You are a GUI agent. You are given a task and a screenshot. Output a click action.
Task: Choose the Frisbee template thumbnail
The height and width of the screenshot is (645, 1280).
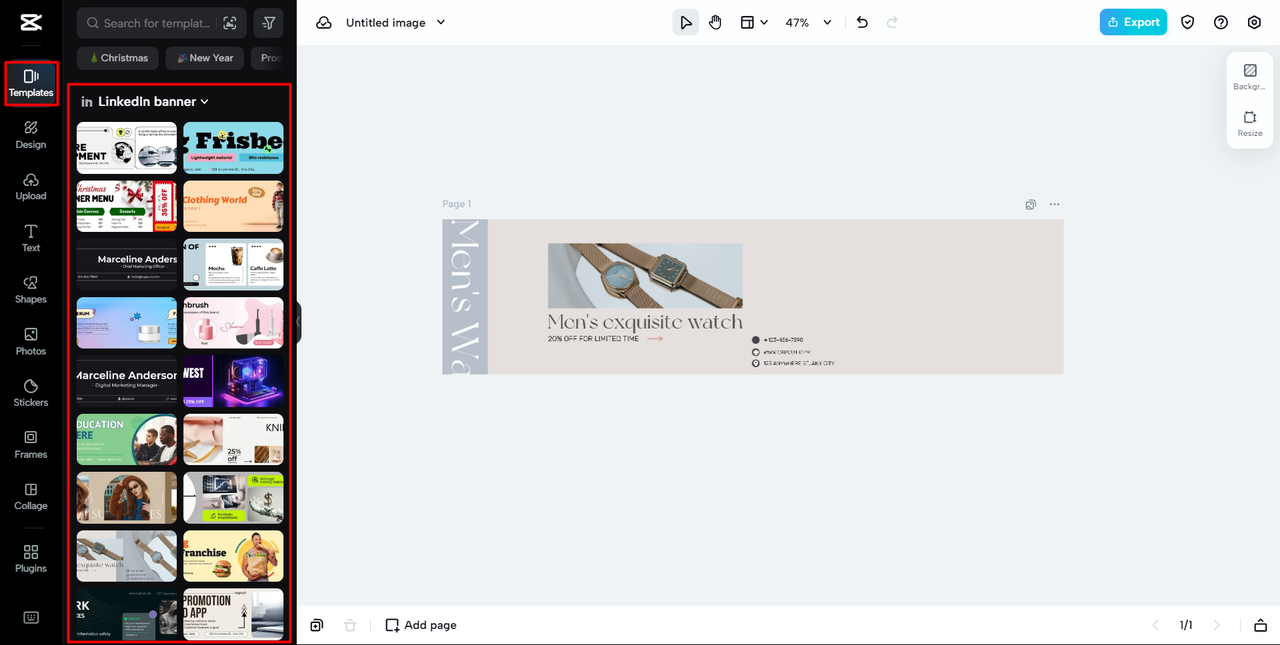pos(233,148)
